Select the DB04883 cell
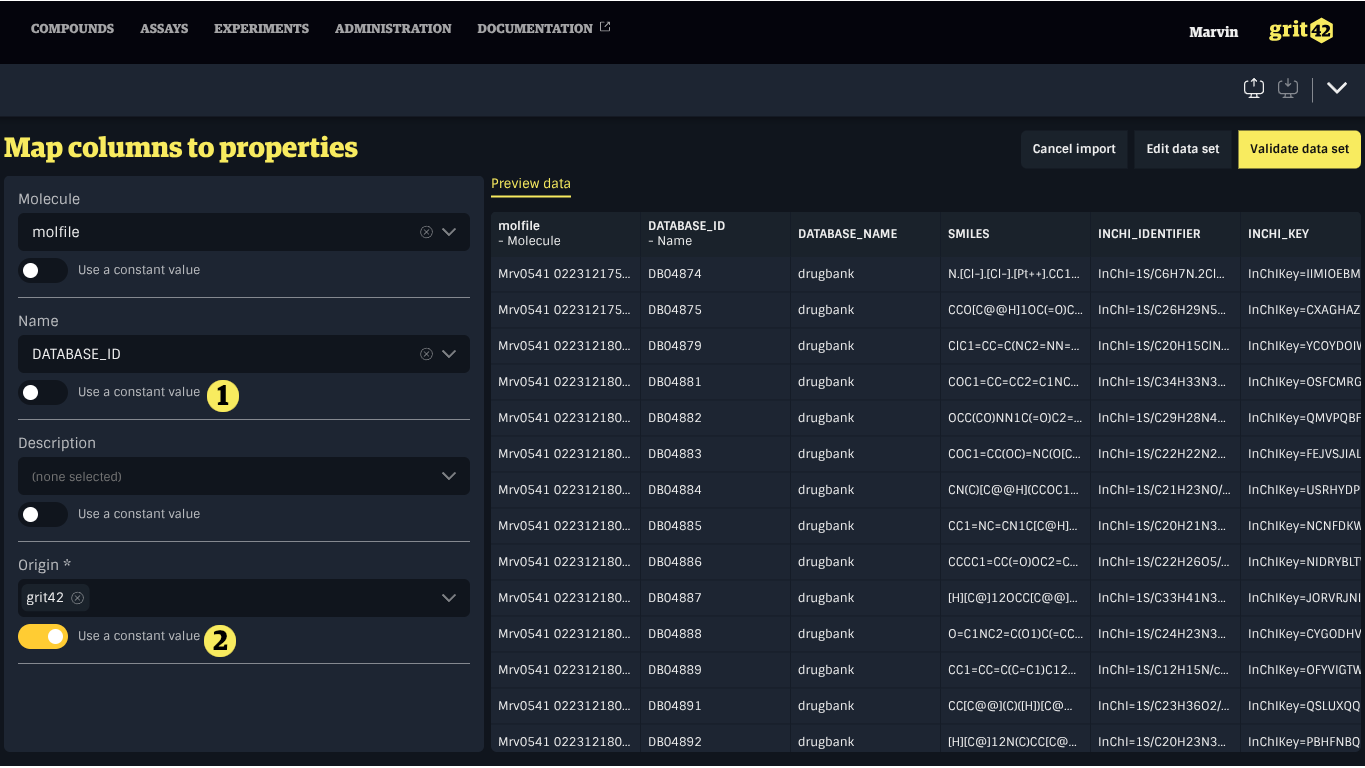Image resolution: width=1365 pixels, height=768 pixels. point(715,454)
